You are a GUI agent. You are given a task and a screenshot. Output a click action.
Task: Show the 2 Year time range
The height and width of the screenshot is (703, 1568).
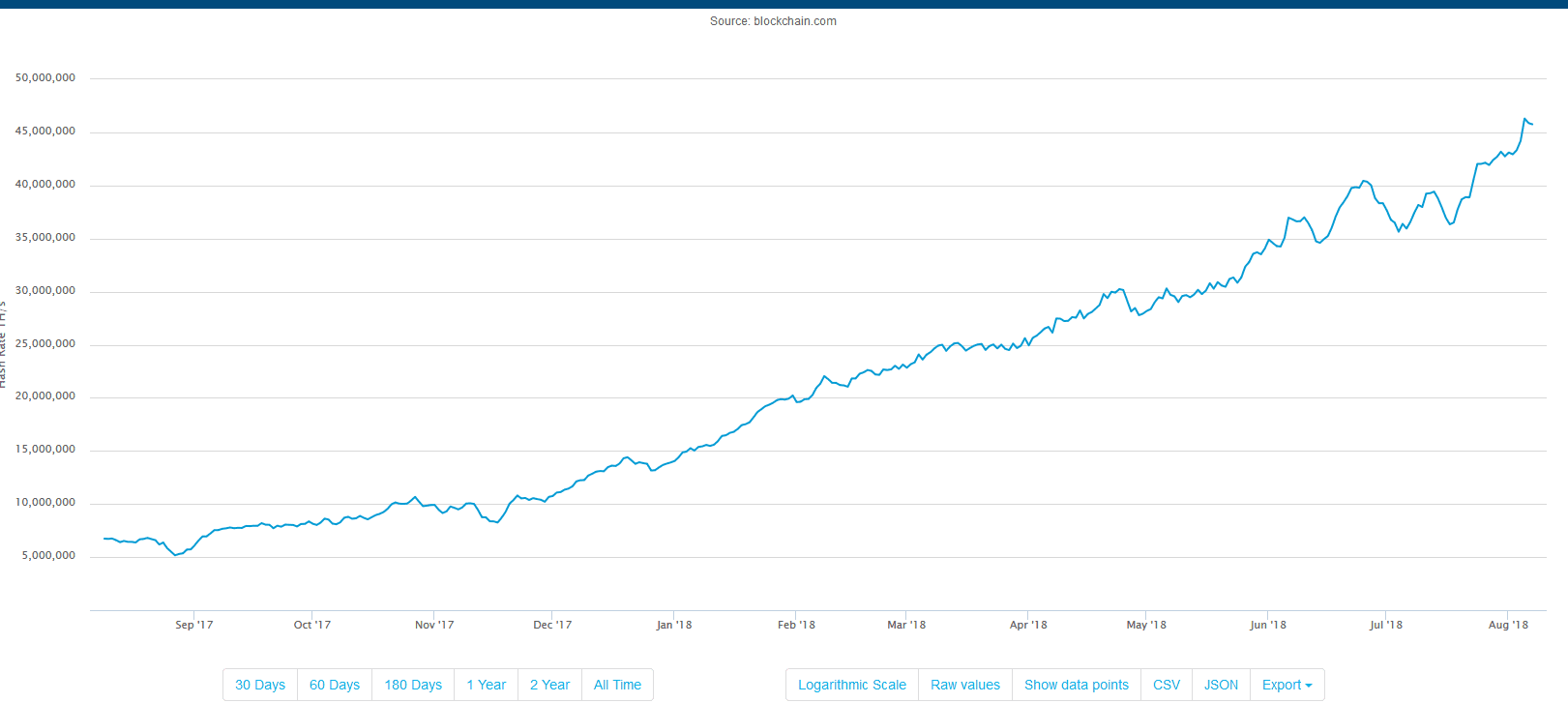[549, 685]
